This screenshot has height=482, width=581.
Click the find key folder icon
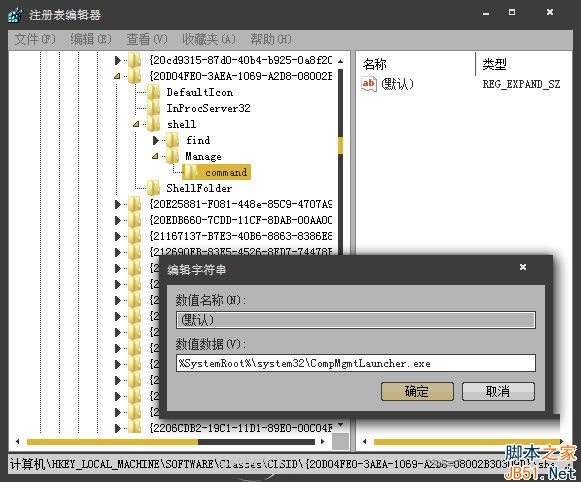coord(173,140)
